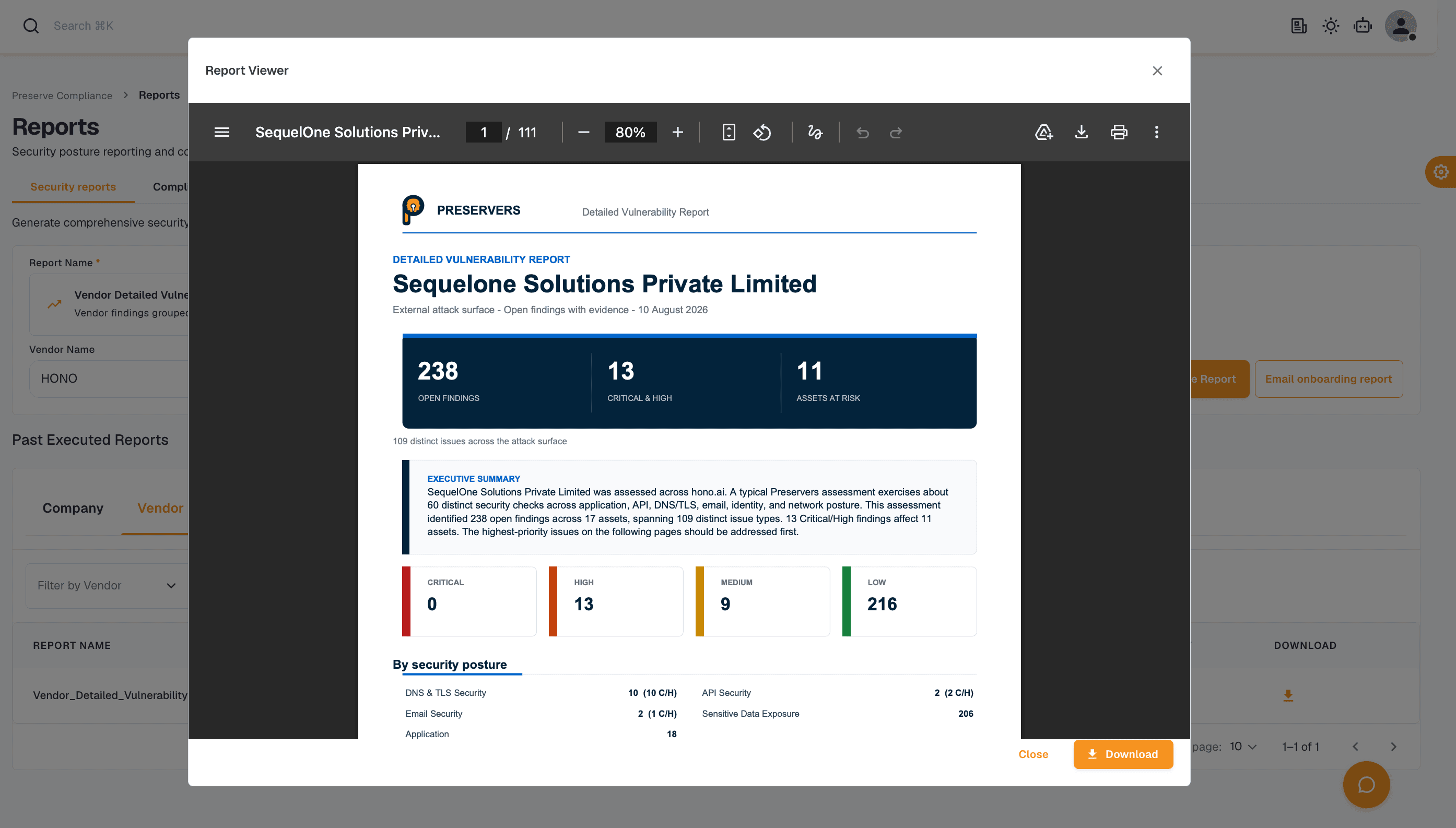Download PDF from viewer toolbar
This screenshot has width=1456, height=828.
[1081, 133]
